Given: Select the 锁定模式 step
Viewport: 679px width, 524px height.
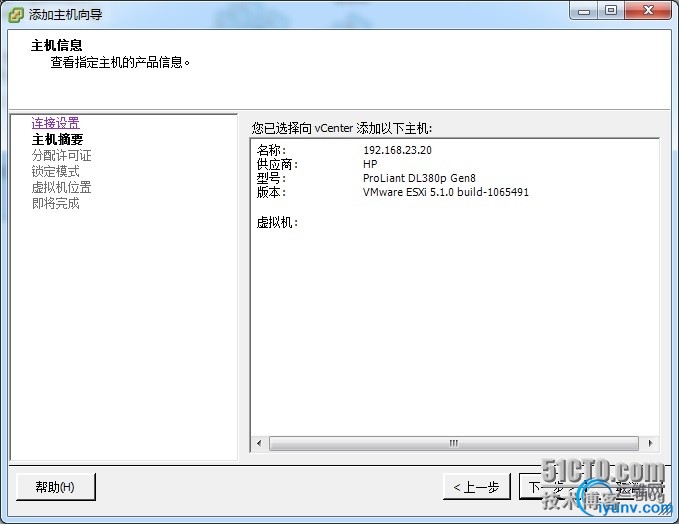Looking at the screenshot, I should (55, 171).
